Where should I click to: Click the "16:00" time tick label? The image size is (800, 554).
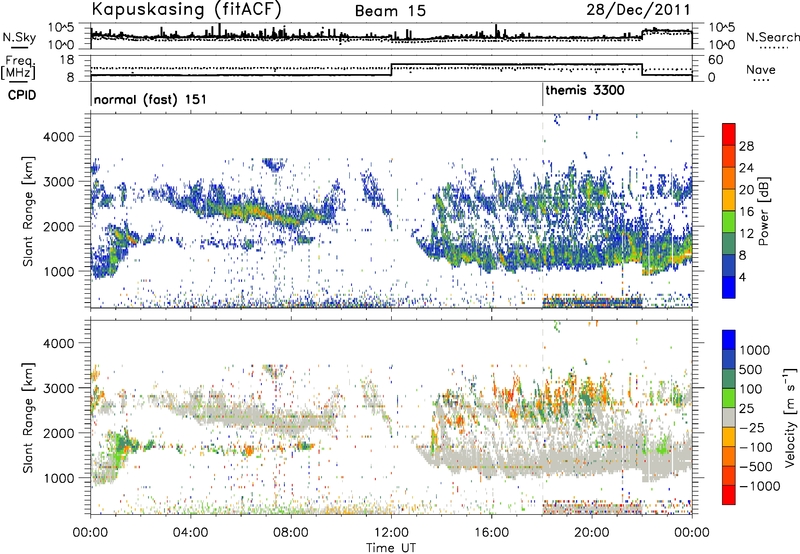(x=491, y=533)
